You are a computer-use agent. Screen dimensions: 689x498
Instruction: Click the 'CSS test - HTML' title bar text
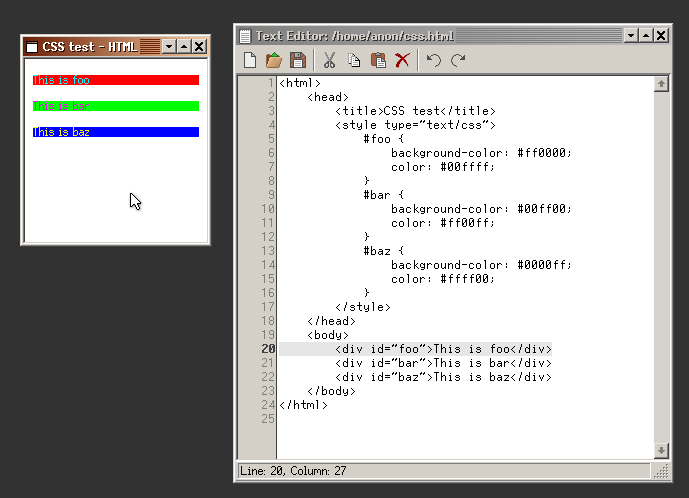[90, 47]
